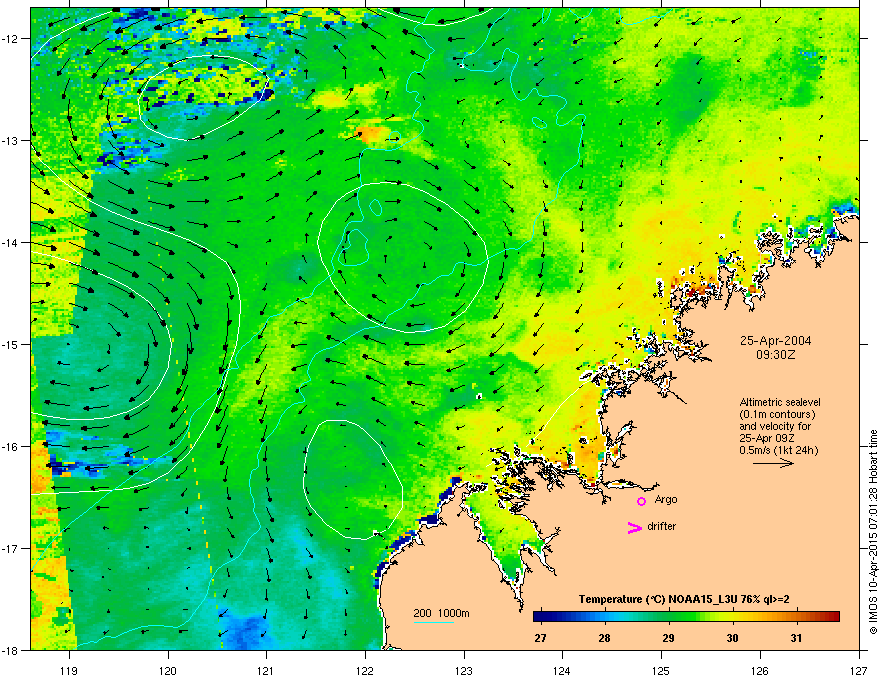Click the latitude axis label -14

pyautogui.click(x=11, y=243)
